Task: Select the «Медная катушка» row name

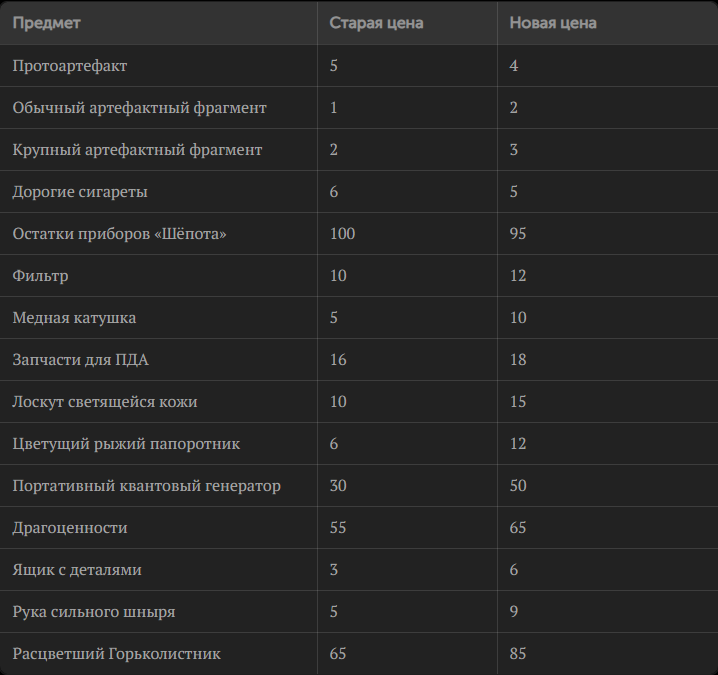Action: point(74,318)
